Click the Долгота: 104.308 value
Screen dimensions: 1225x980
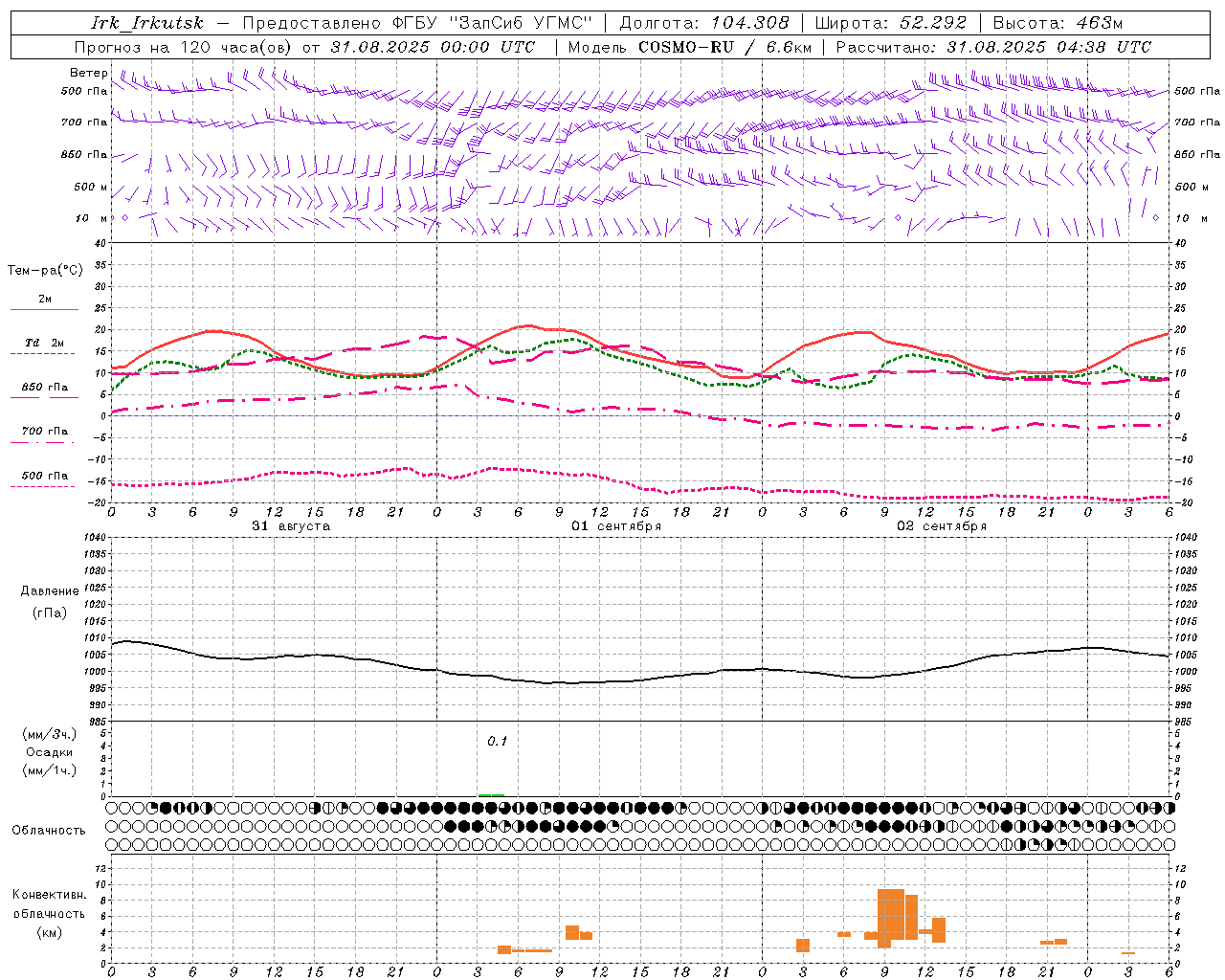[704, 23]
